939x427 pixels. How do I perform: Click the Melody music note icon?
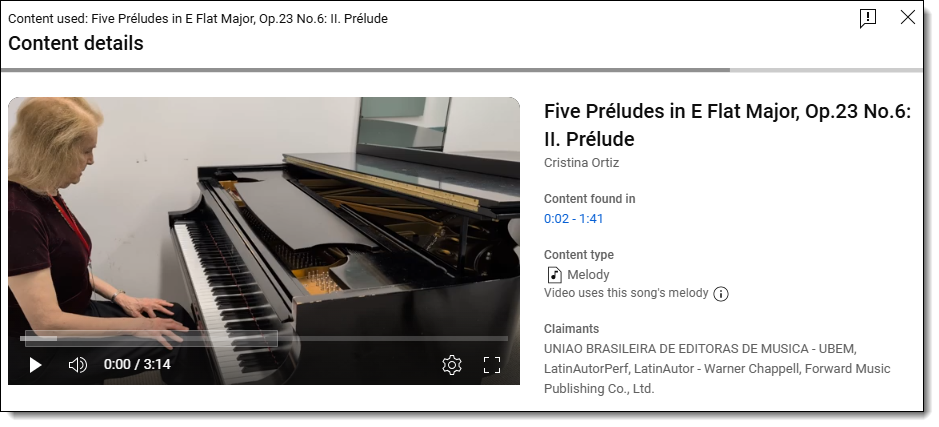[x=554, y=275]
